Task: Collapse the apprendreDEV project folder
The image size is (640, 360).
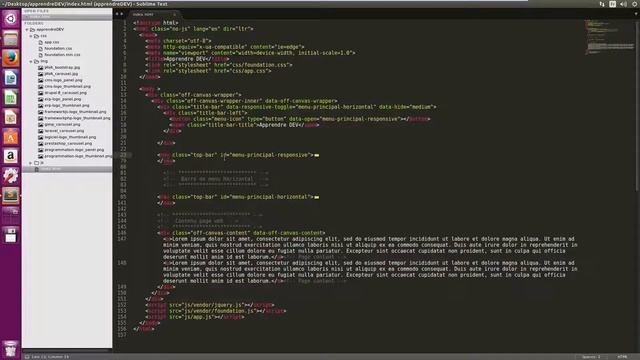Action: [x=27, y=29]
